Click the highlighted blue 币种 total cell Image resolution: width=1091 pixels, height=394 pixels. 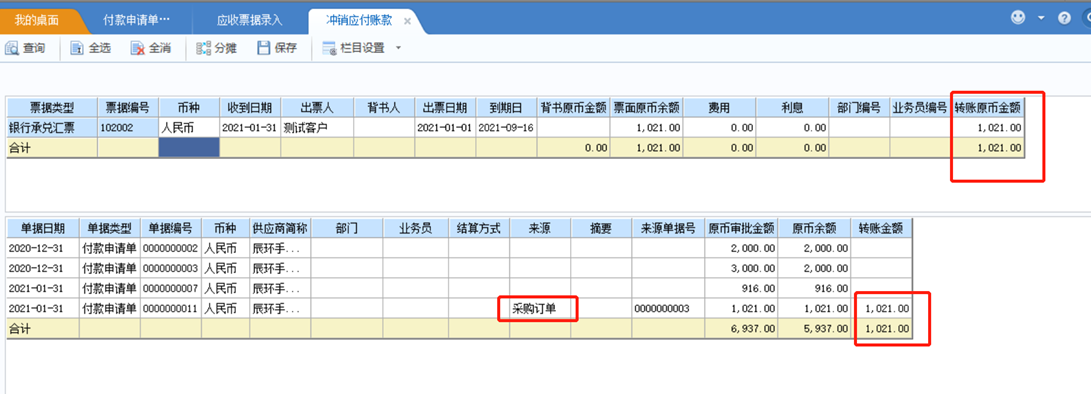189,148
